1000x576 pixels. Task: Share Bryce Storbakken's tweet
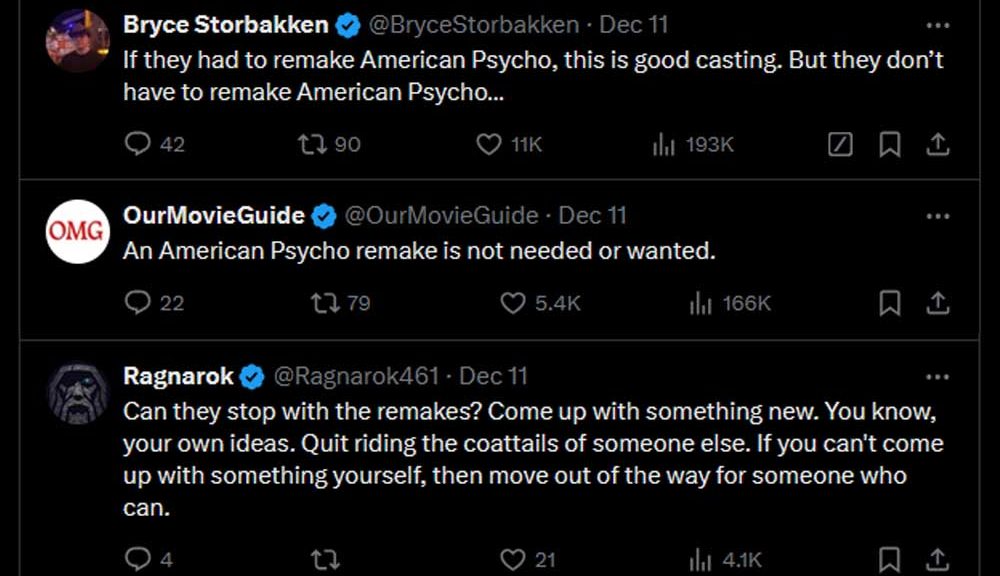tap(937, 145)
